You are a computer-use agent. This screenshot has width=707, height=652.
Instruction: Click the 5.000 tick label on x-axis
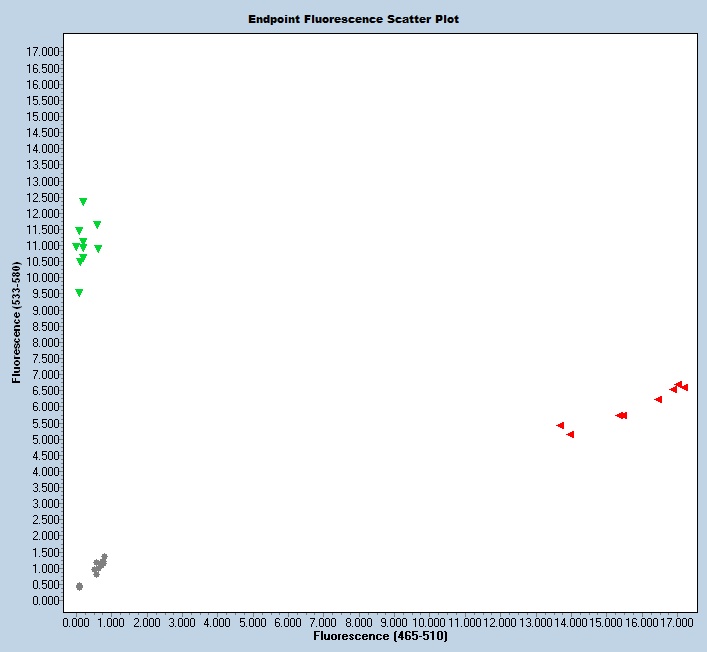click(253, 622)
